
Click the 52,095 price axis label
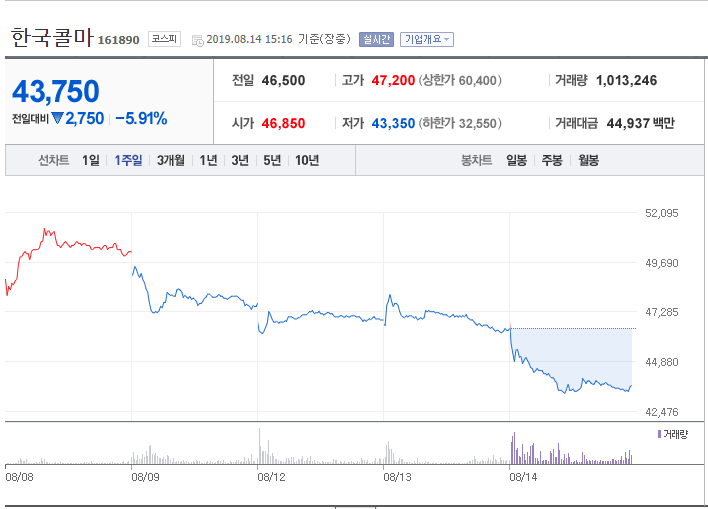pos(661,213)
